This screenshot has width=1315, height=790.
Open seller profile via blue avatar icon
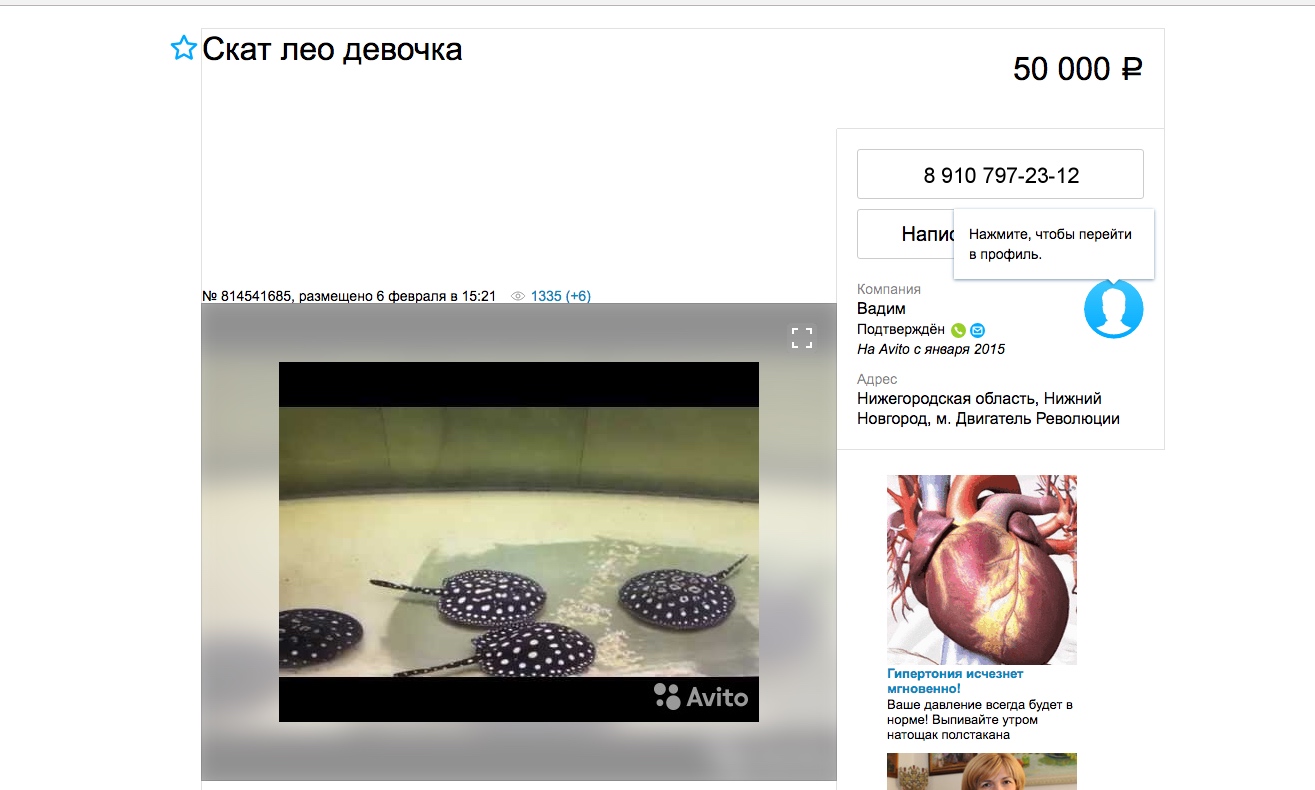click(x=1113, y=309)
